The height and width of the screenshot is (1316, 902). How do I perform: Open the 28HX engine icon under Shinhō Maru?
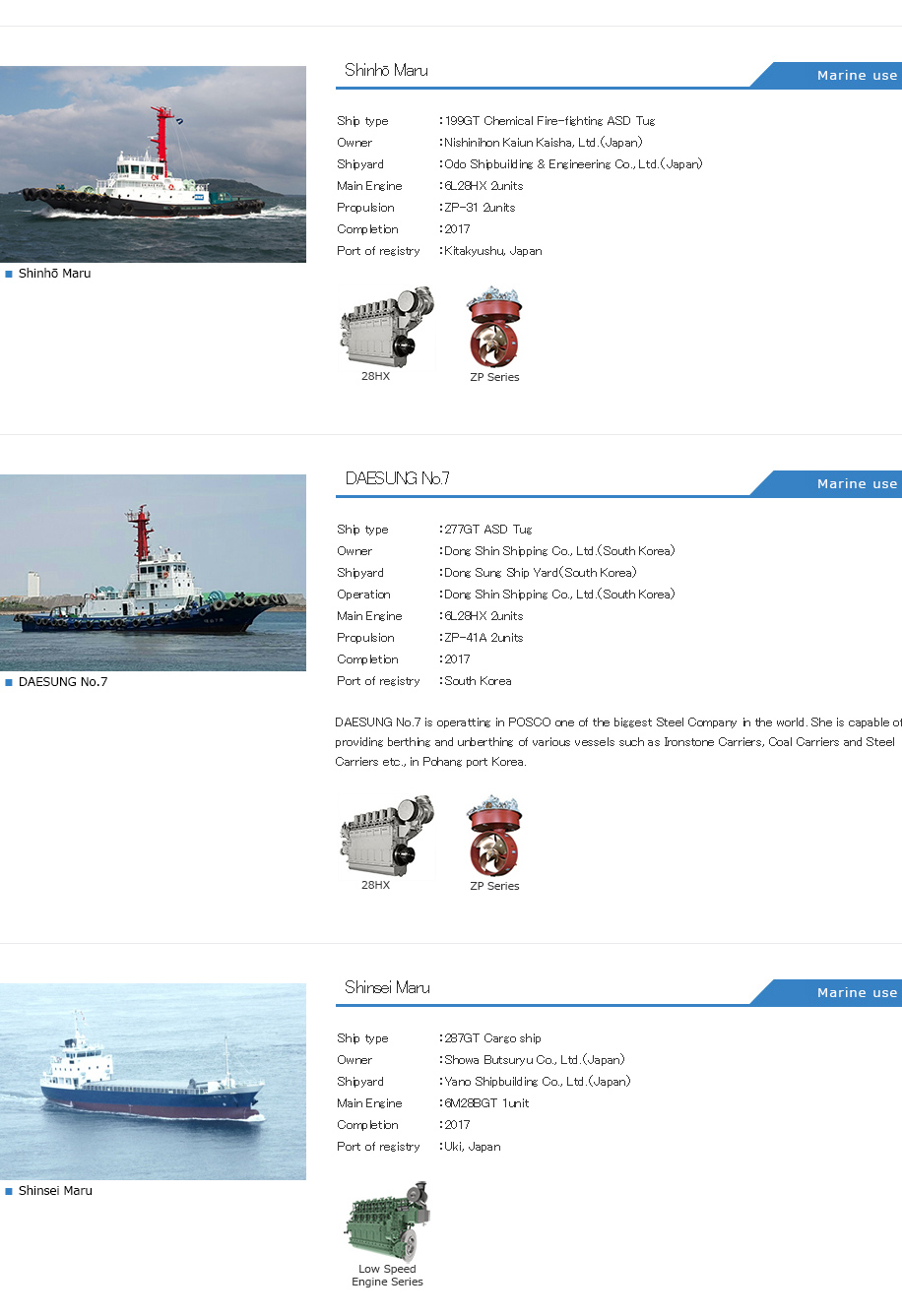point(387,328)
